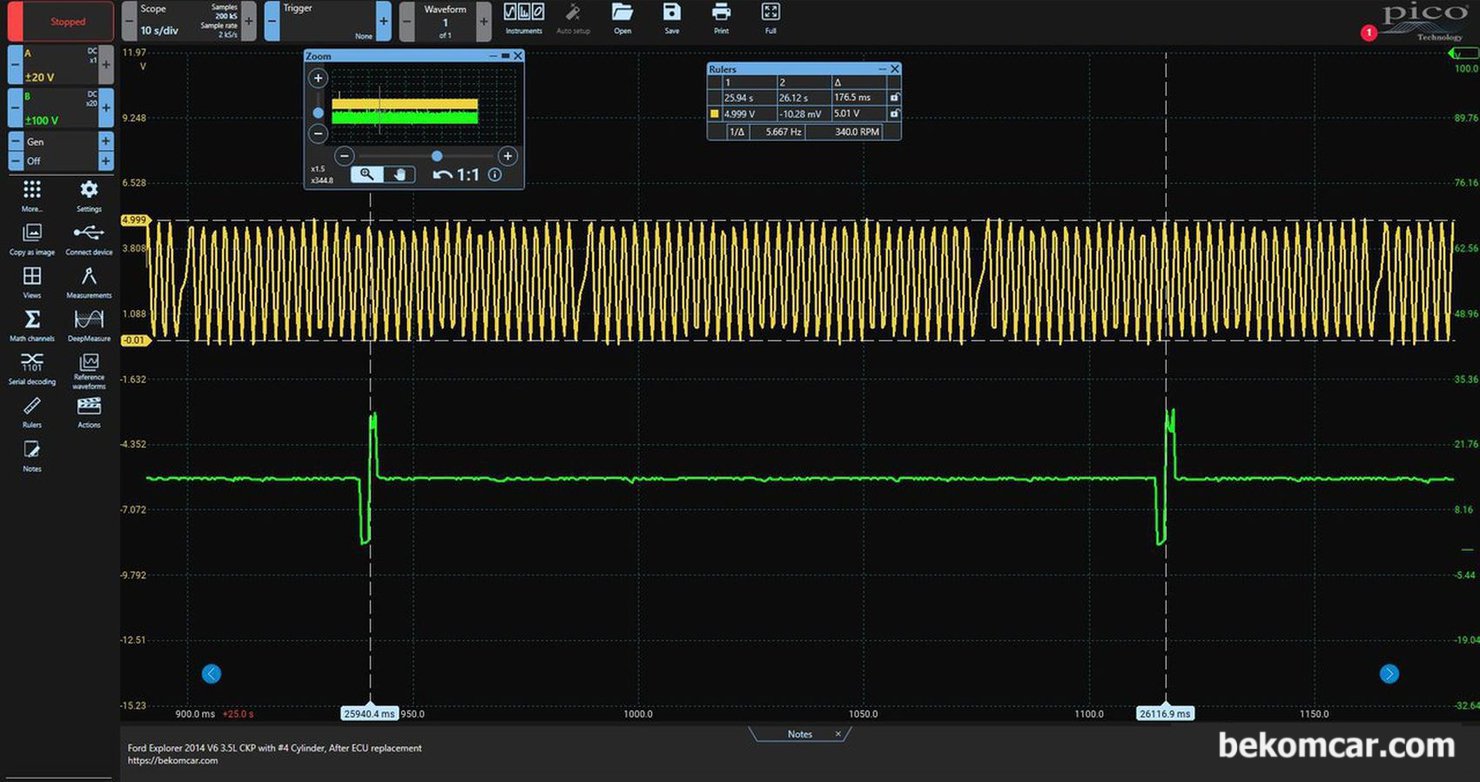Close the Notes tab at bottom
The image size is (1480, 782).
[837, 734]
